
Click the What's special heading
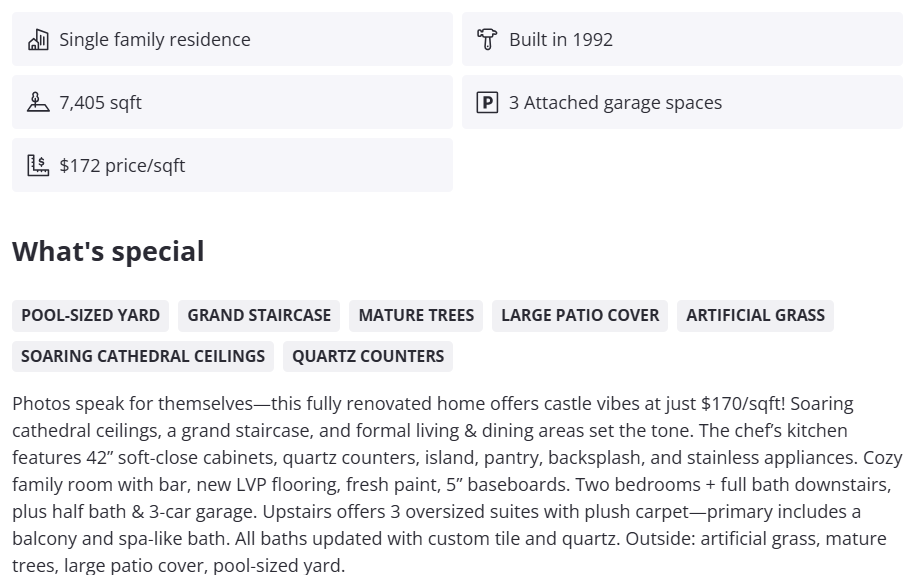coord(108,251)
